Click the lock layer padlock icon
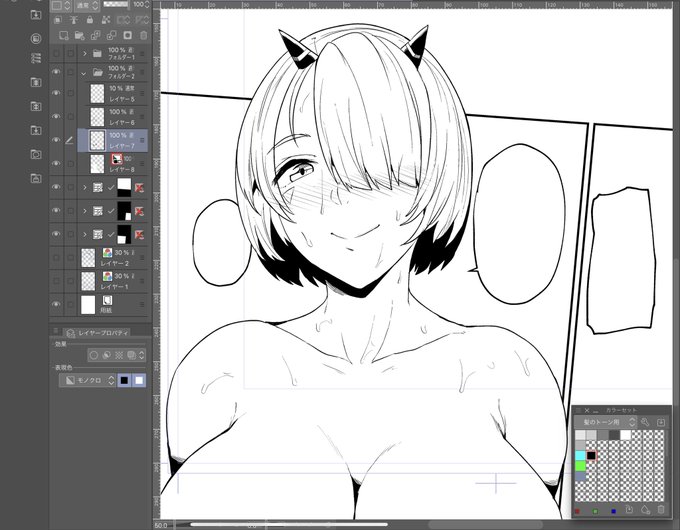The width and height of the screenshot is (680, 530). pos(90,20)
